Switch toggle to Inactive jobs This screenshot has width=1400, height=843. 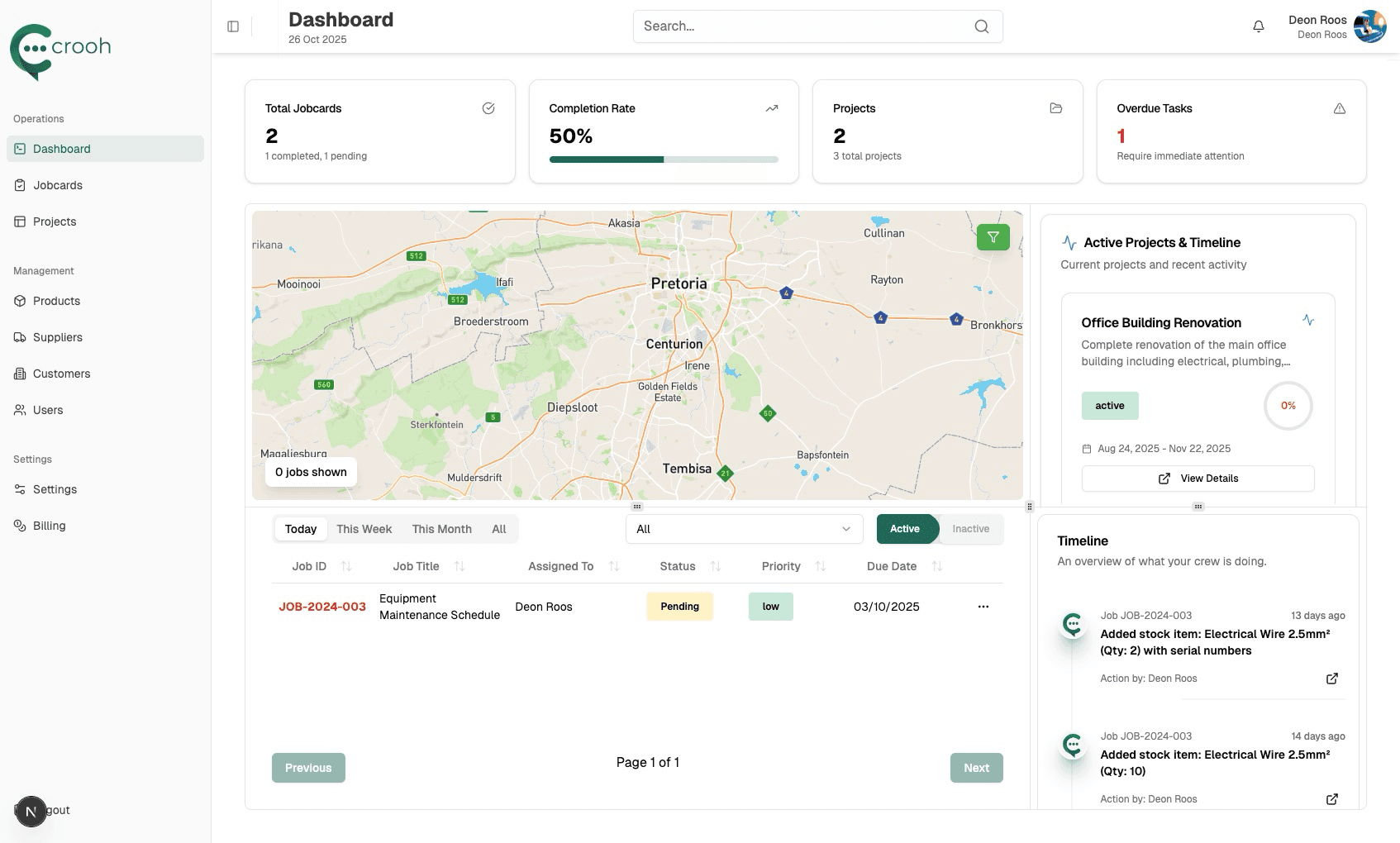click(970, 529)
